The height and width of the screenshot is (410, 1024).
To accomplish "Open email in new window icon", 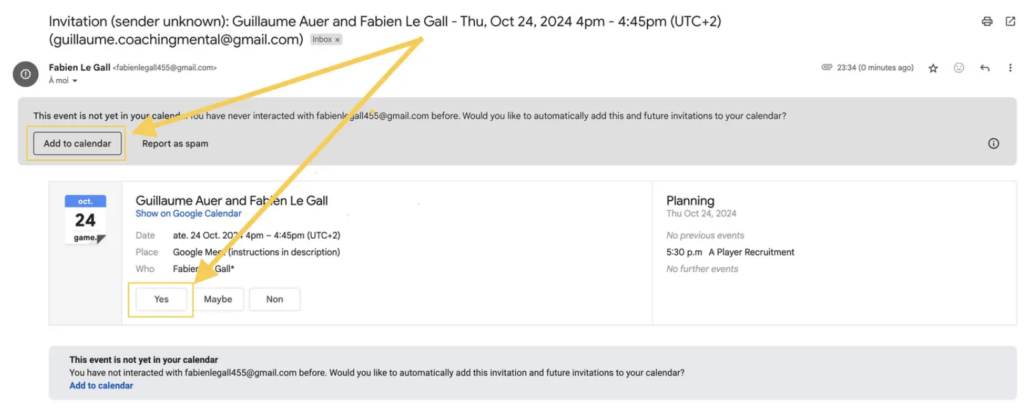I will (x=1010, y=22).
